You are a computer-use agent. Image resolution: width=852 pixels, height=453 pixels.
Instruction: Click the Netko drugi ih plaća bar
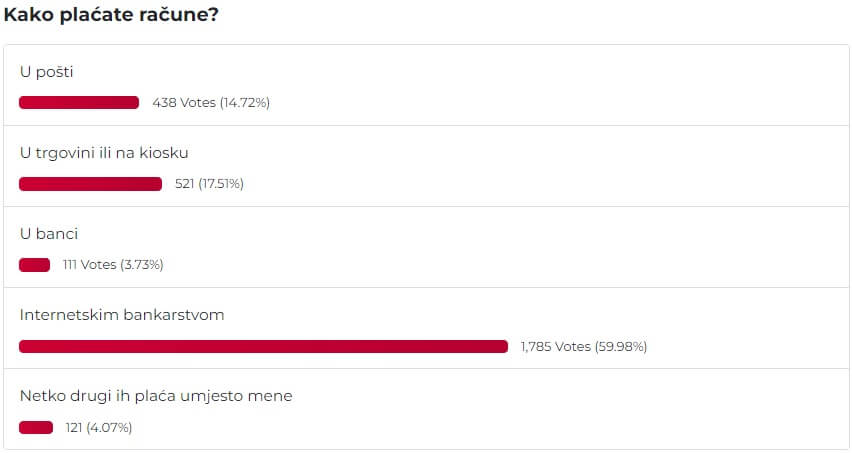(36, 427)
